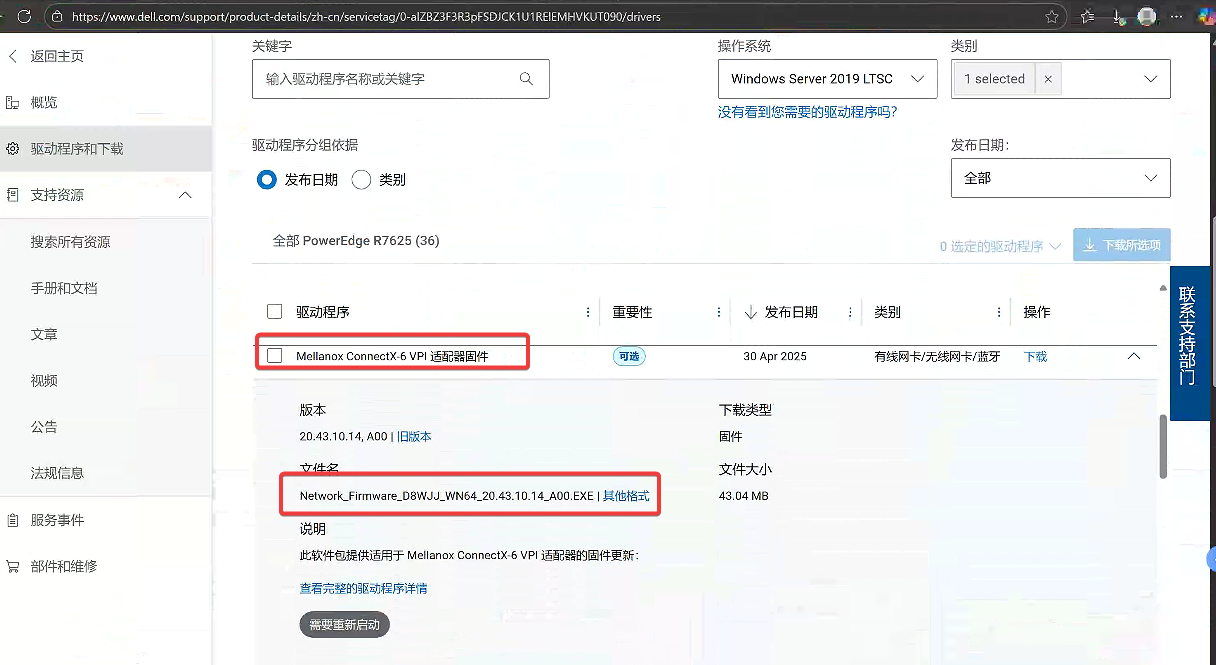1216x665 pixels.
Task: Click the 可选 importance badge
Action: (x=629, y=356)
